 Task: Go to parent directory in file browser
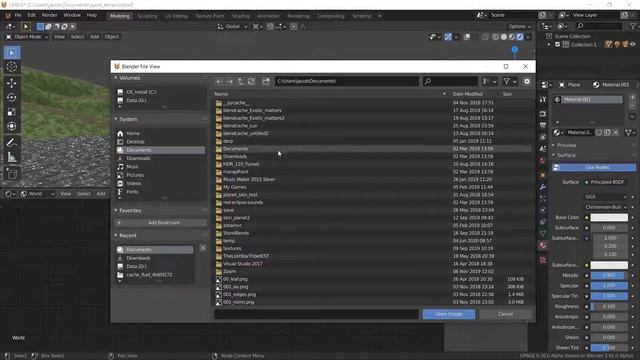pos(240,81)
